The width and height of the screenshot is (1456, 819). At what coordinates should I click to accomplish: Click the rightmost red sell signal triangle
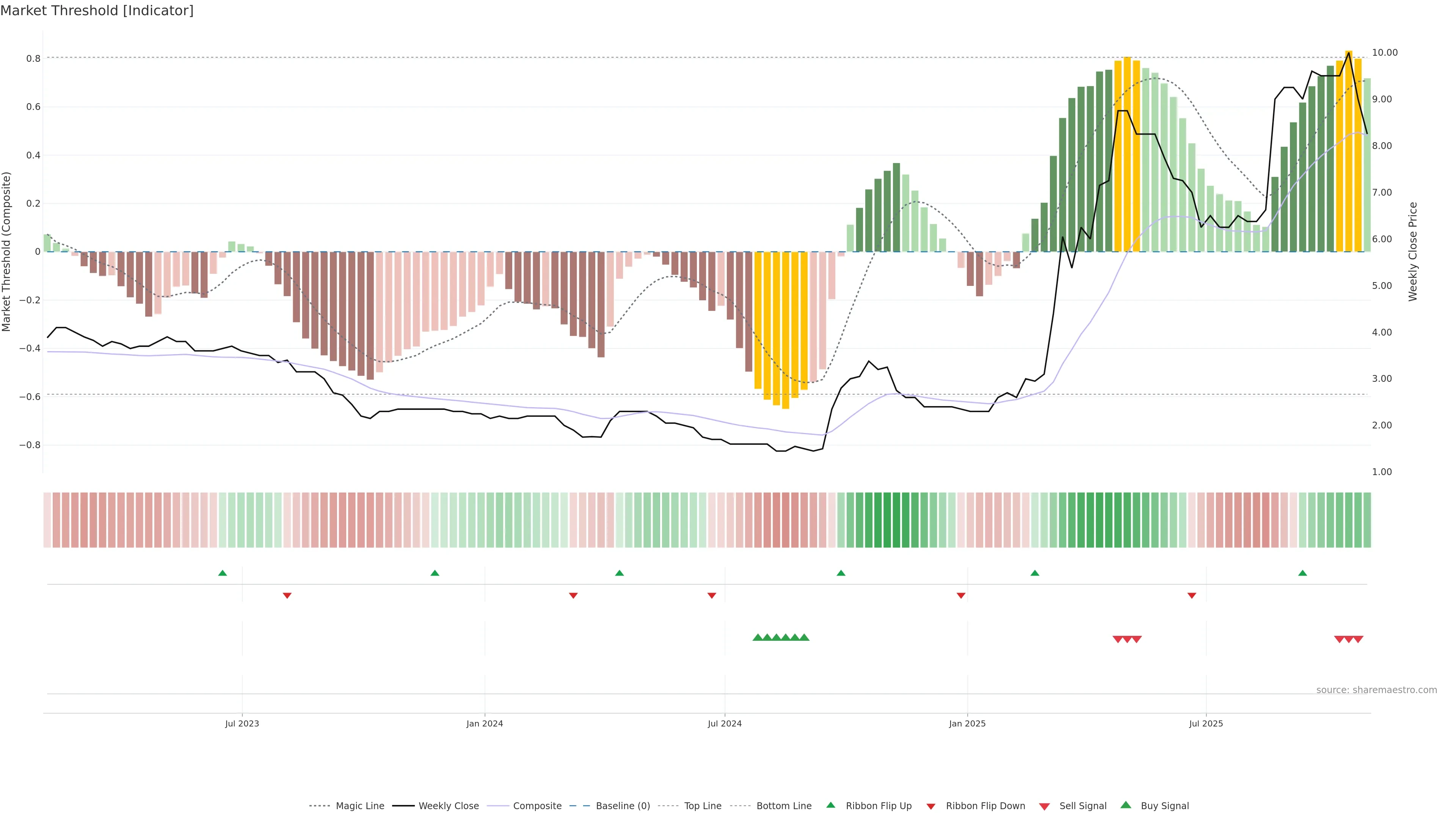(1358, 639)
